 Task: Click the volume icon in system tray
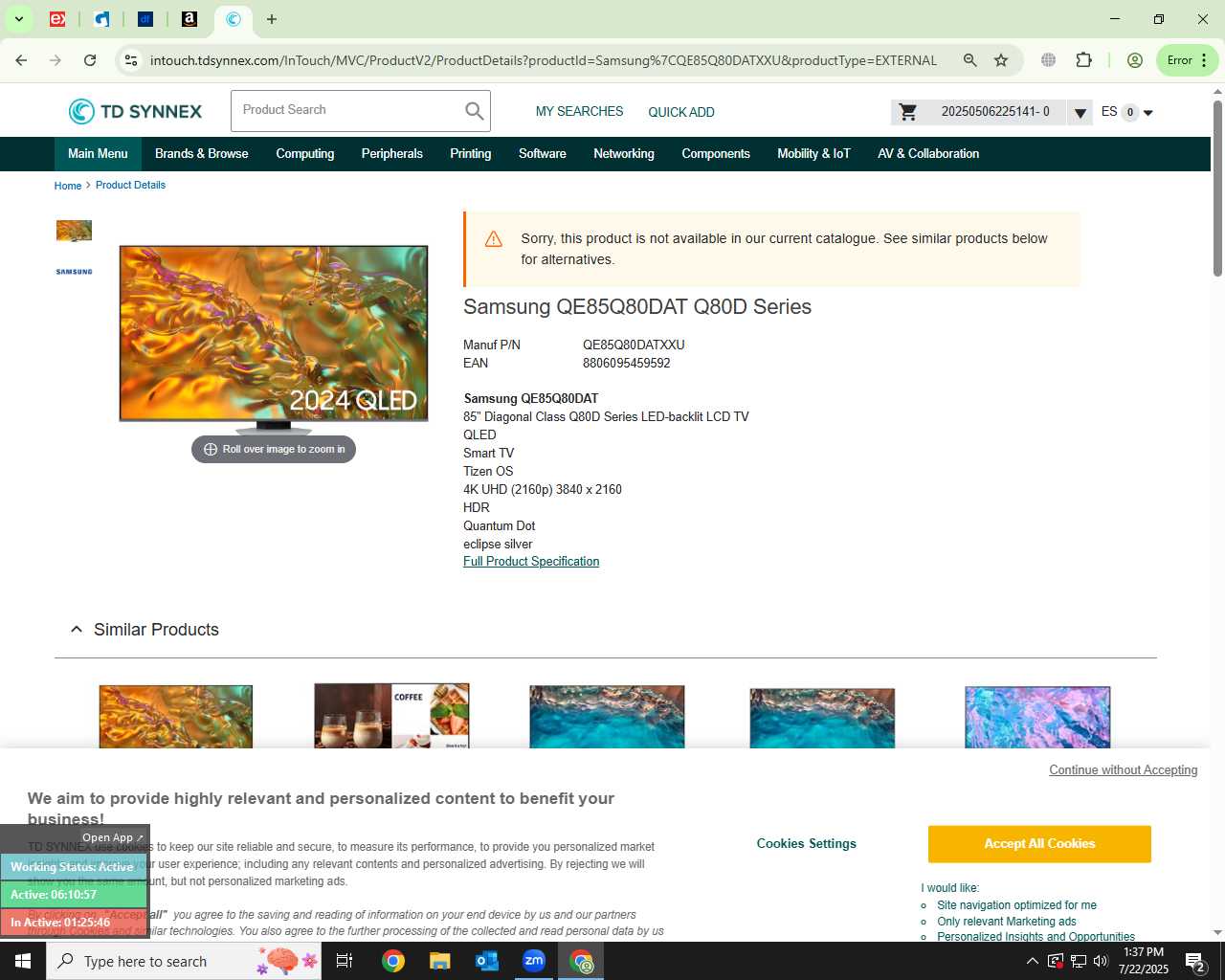click(x=1101, y=961)
